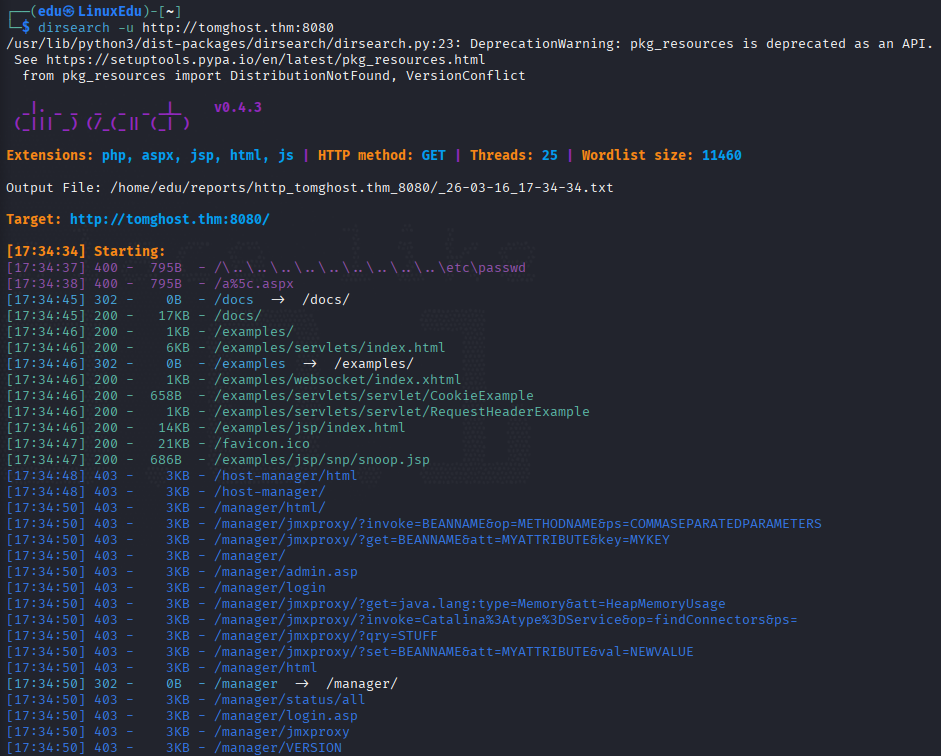Click the /examples/jsp/snp/snoop.jsp path

[322, 460]
